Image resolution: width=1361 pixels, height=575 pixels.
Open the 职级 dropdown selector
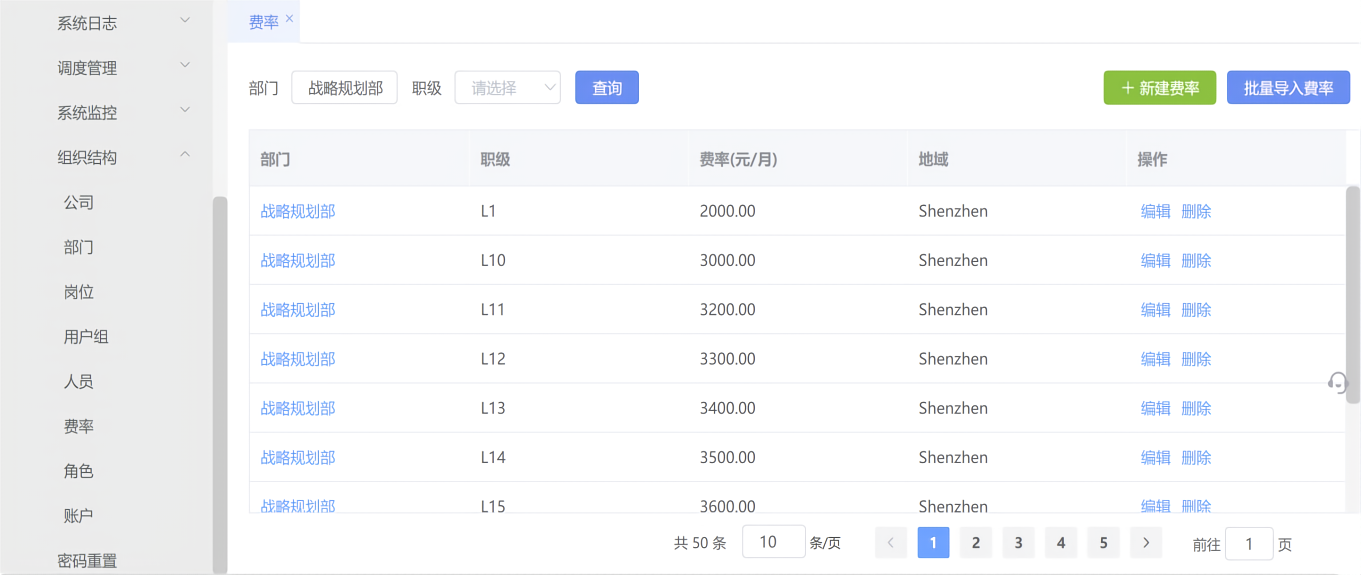coord(508,88)
